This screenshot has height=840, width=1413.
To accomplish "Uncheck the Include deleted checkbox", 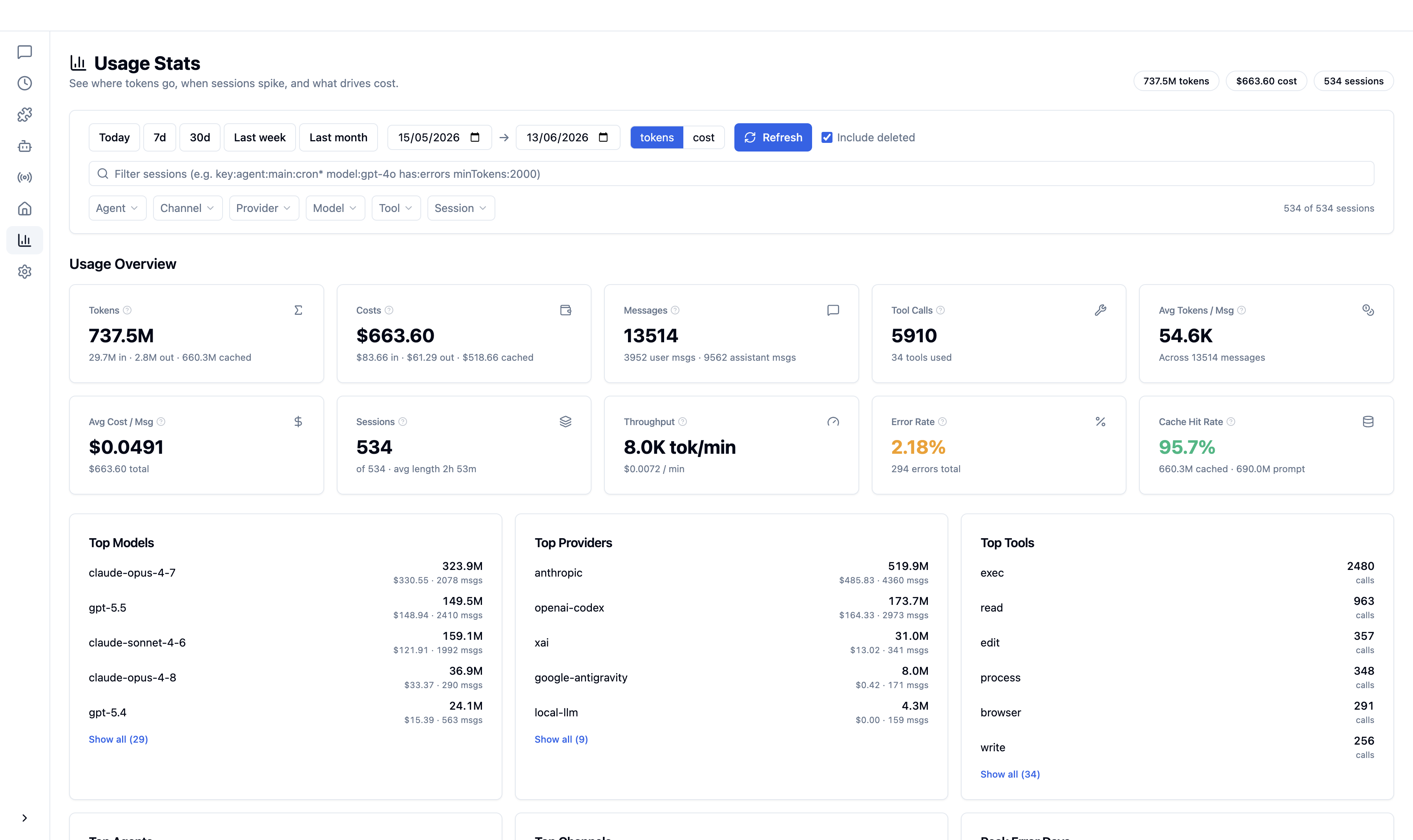I will (827, 137).
